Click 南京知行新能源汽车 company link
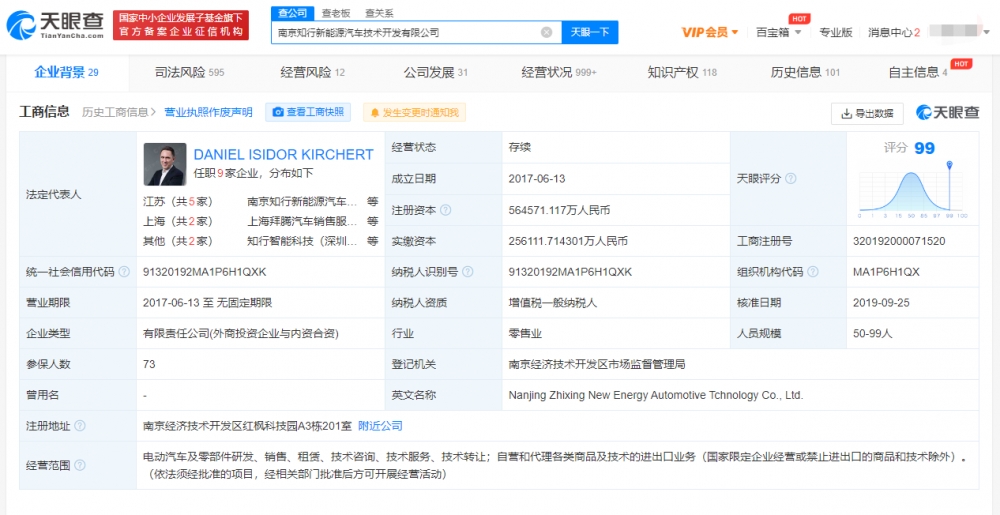The width and height of the screenshot is (1000, 515). pos(302,201)
